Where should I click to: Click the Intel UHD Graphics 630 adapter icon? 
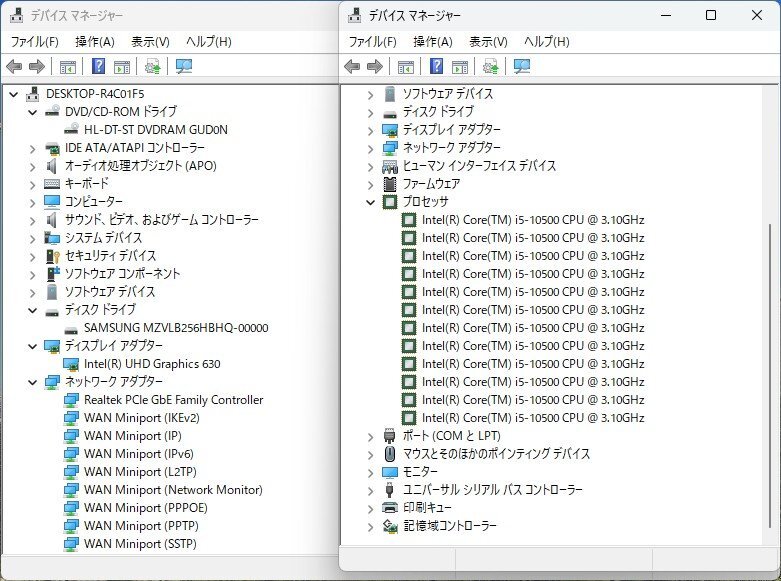[x=71, y=364]
